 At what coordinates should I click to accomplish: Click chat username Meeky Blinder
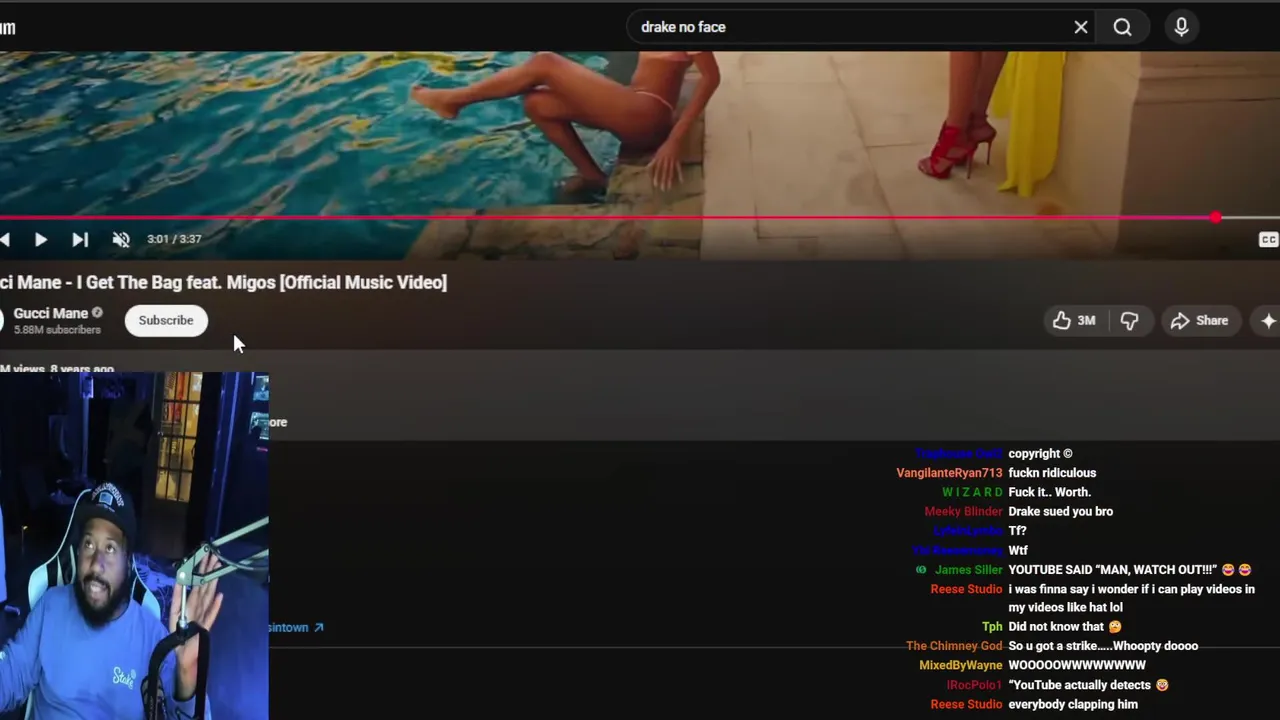point(963,511)
